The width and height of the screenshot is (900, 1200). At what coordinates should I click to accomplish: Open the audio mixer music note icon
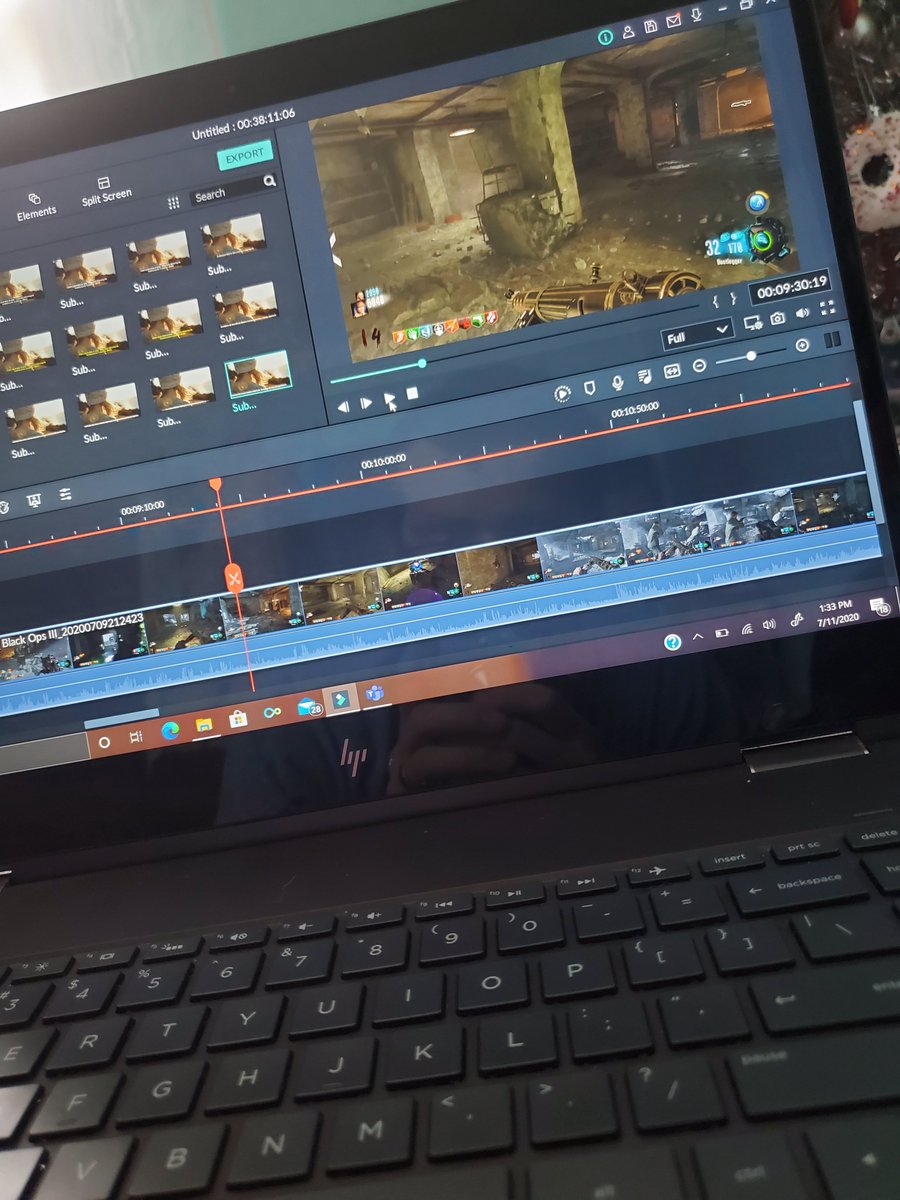[x=644, y=377]
